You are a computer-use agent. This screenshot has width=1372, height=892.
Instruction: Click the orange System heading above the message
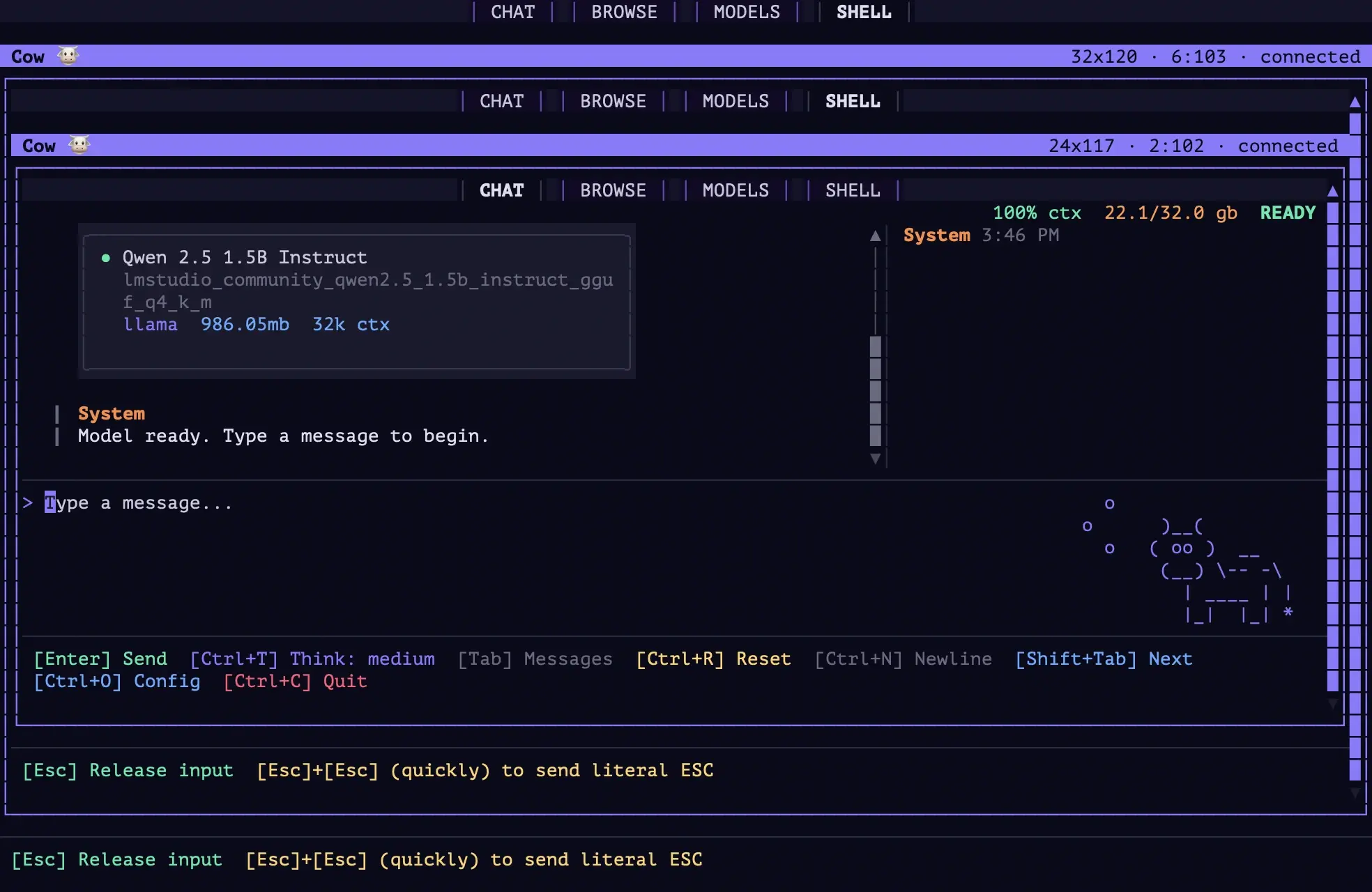tap(112, 413)
